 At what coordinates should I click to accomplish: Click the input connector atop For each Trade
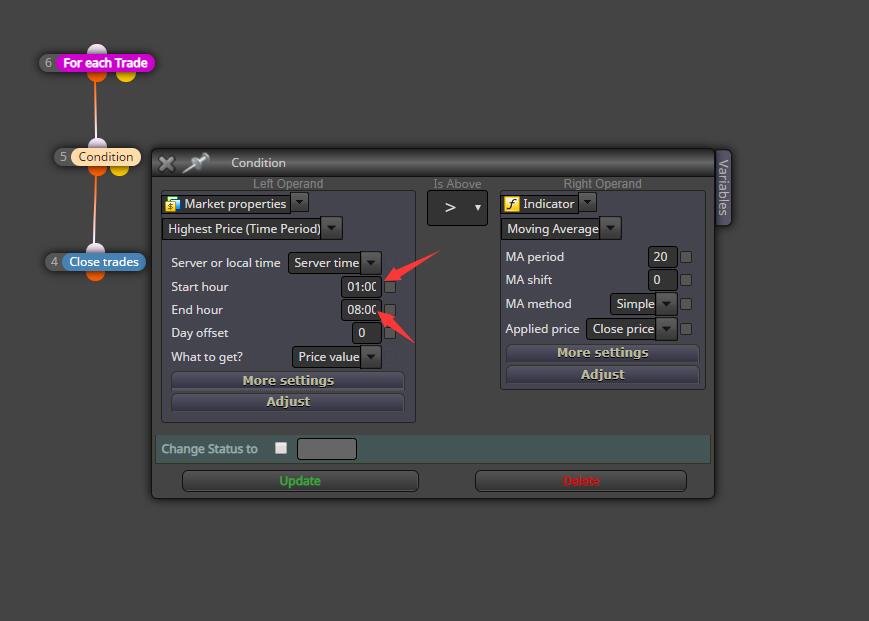97,50
